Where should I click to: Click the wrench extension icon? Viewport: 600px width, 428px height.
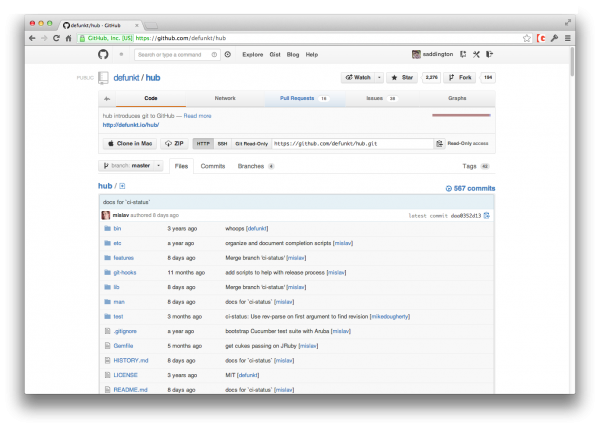click(x=554, y=38)
